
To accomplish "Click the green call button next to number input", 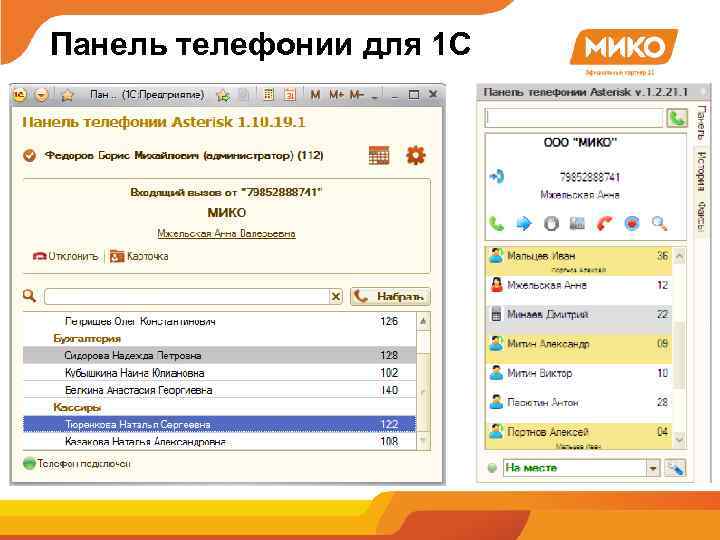I will [677, 118].
